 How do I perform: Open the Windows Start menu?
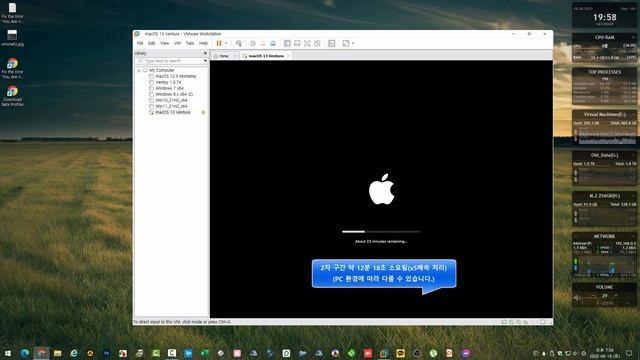point(8,353)
